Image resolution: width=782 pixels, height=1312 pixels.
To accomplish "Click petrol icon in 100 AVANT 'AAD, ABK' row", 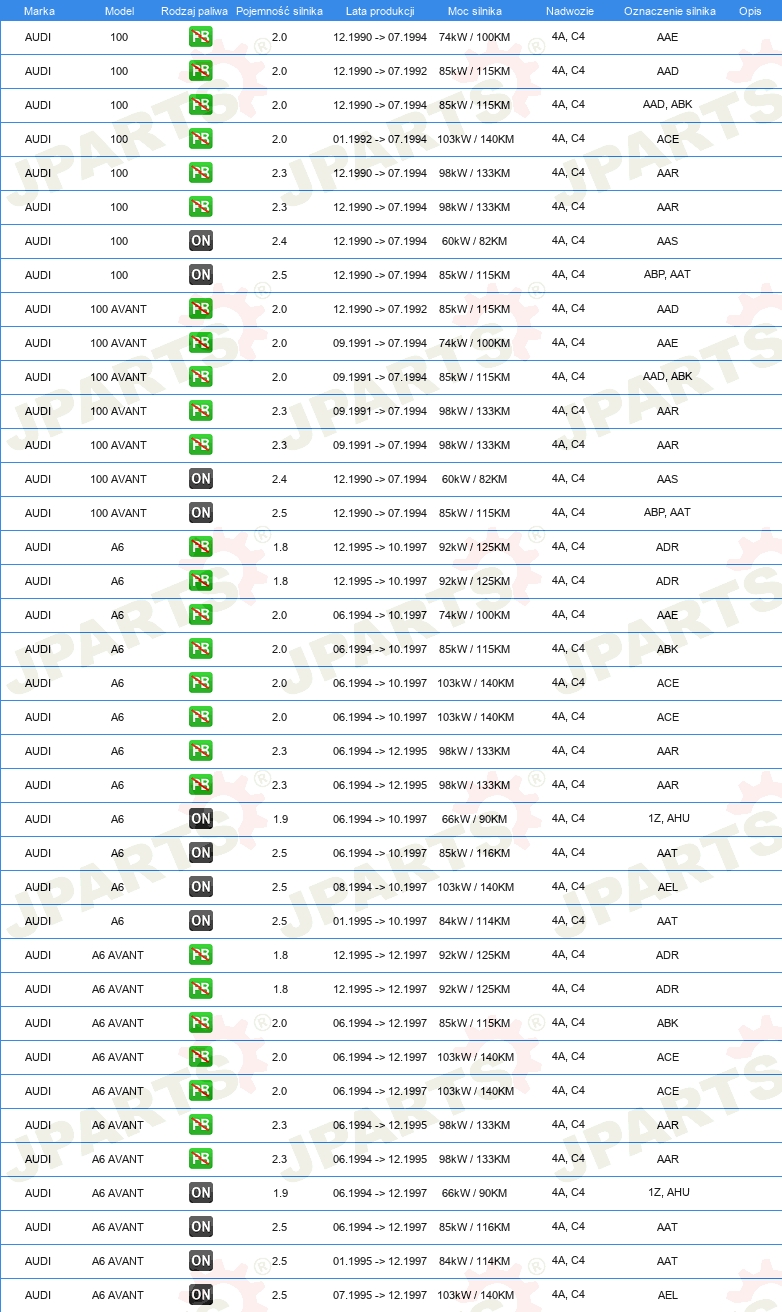I will [x=201, y=377].
